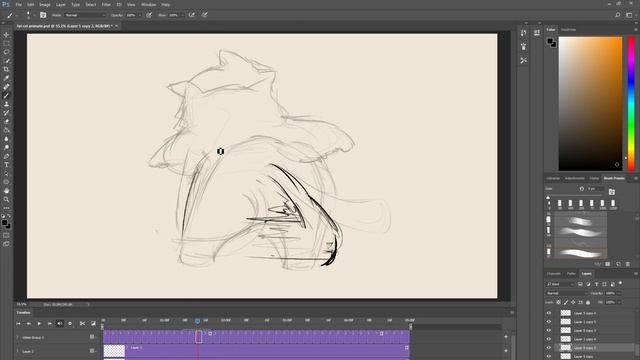The height and width of the screenshot is (360, 640).
Task: Open the timeline transition icon
Action: tap(93, 324)
